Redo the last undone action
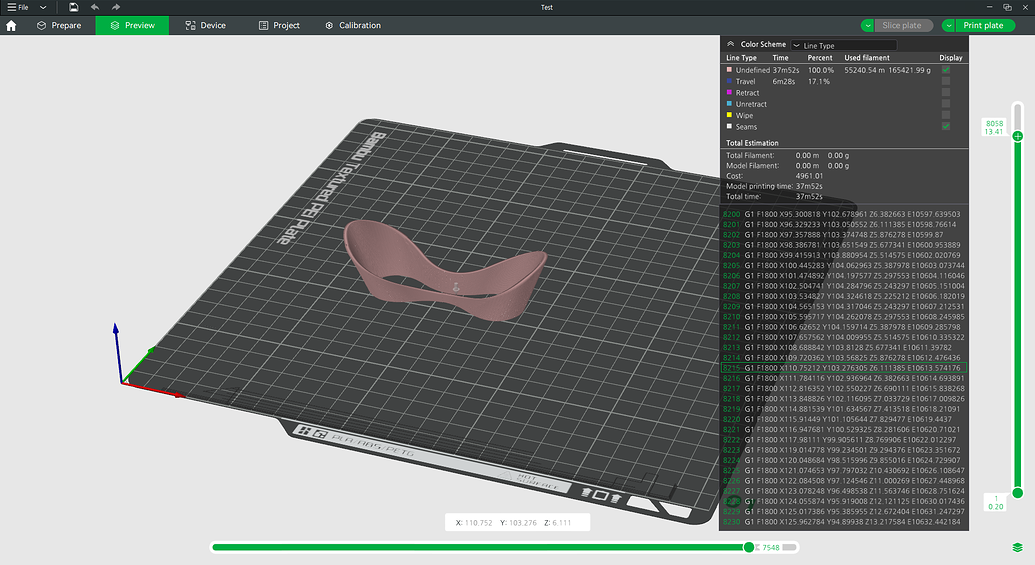Screen dimensions: 1035x565 click(116, 7)
